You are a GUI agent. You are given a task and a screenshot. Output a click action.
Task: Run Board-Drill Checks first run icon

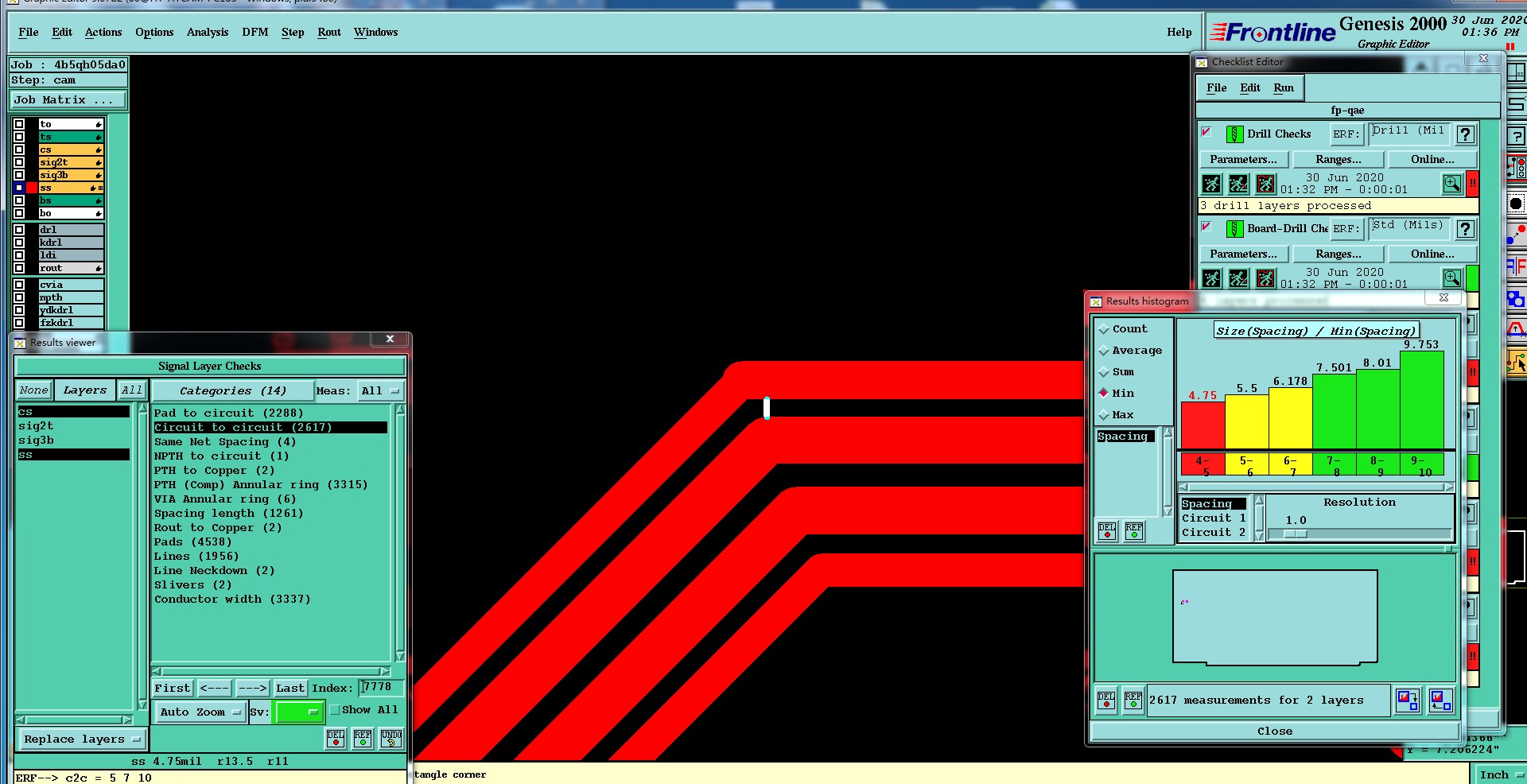click(1211, 278)
